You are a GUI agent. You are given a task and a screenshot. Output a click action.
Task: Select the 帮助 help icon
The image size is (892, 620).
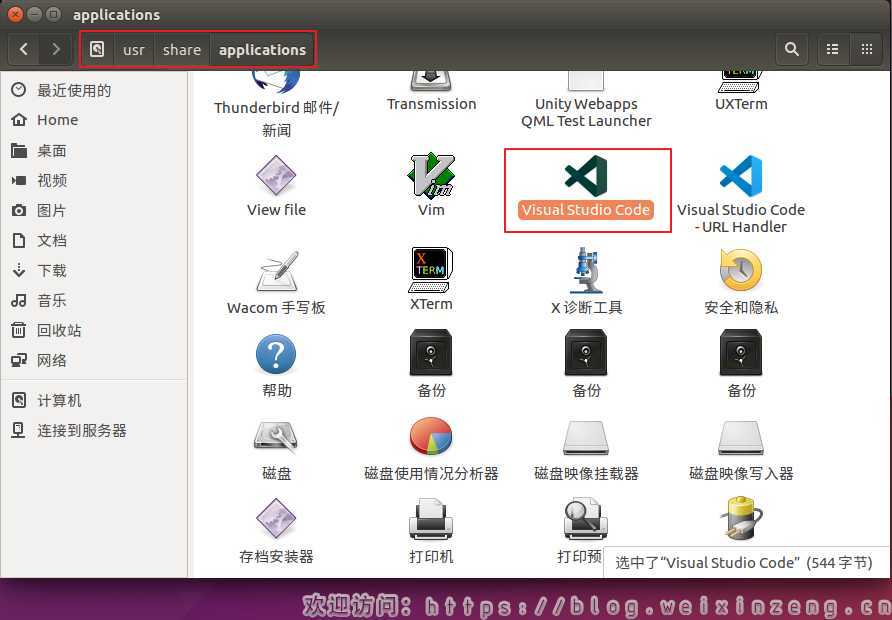pos(276,354)
